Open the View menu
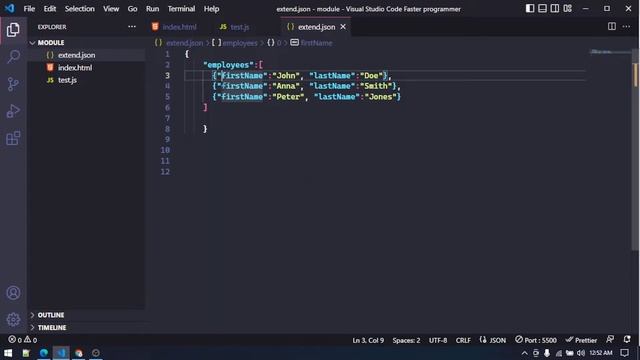This screenshot has width=640, height=360. (x=111, y=9)
